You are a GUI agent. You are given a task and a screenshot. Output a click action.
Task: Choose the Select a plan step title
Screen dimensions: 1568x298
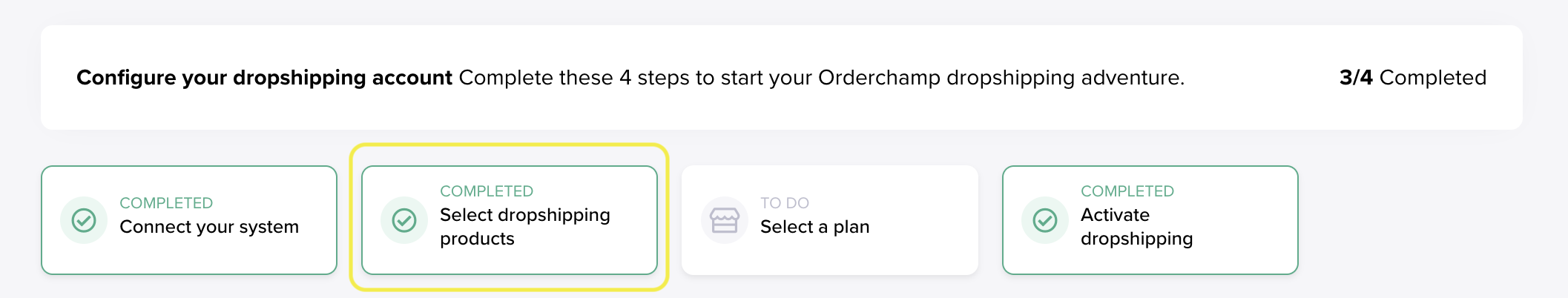(x=814, y=227)
